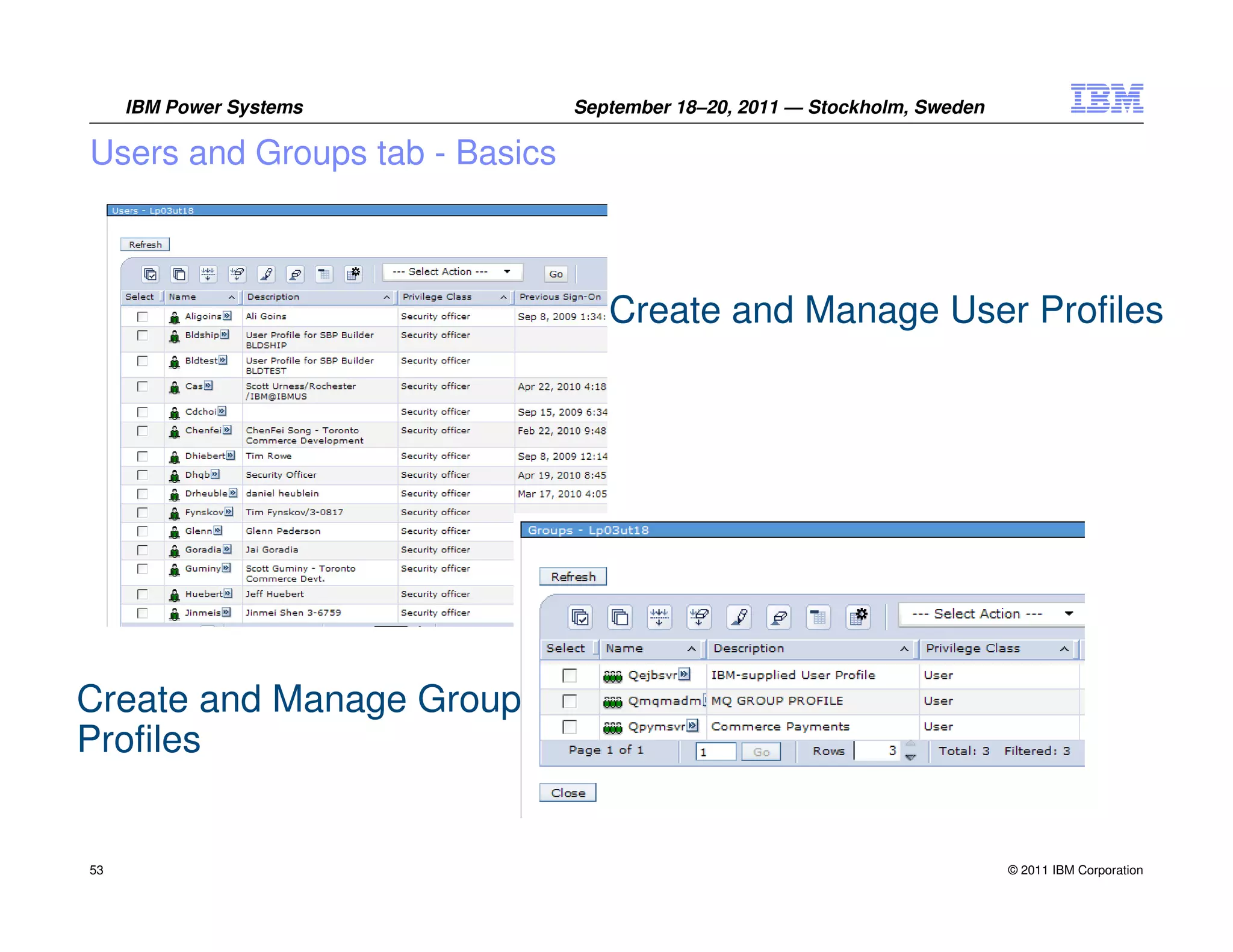Show filter row icon in Groups toolbar
This screenshot has height=952, width=1233.
(x=659, y=617)
